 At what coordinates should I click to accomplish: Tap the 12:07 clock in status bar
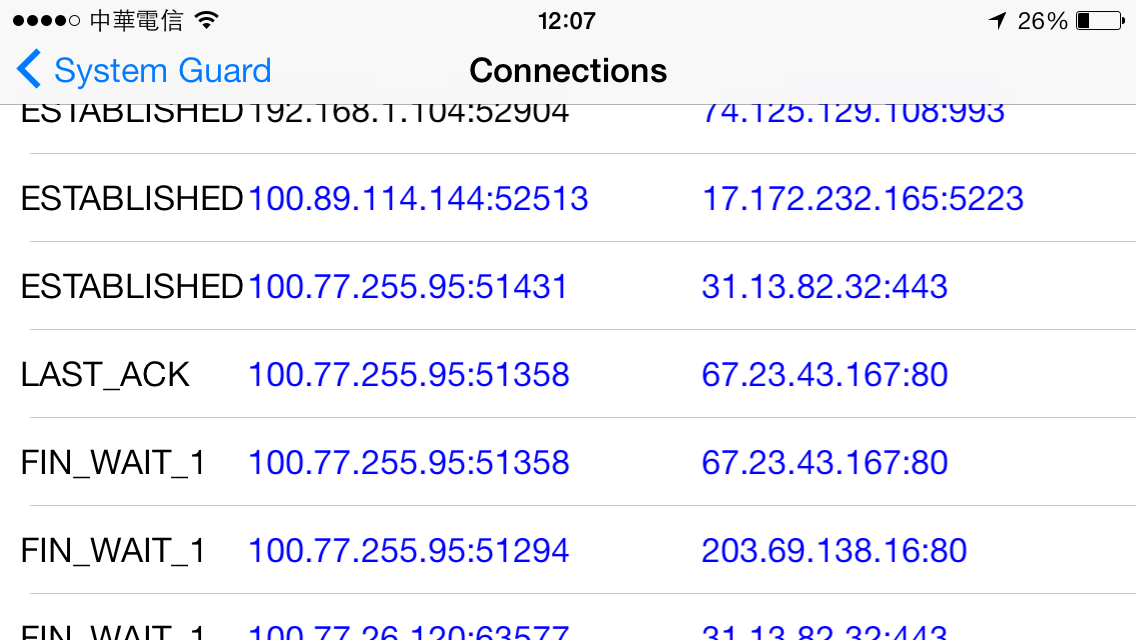coord(567,20)
